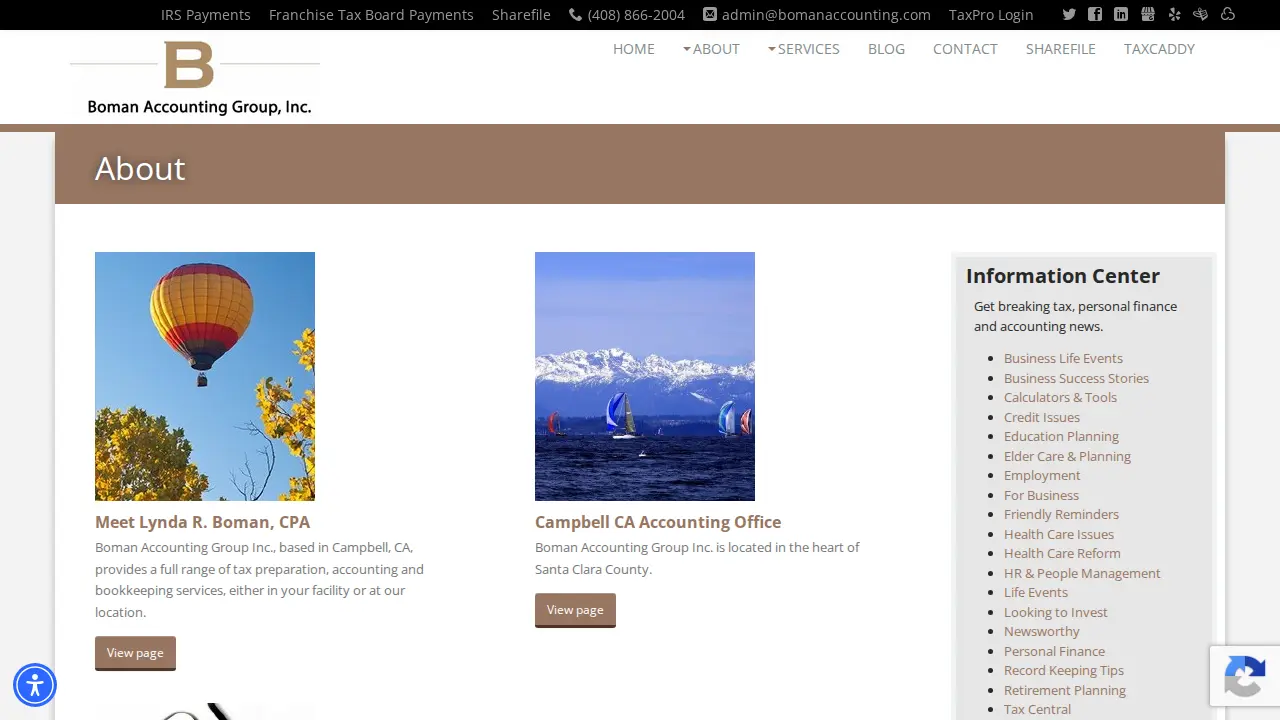The image size is (1280, 720).
Task: Expand the ABOUT dropdown menu
Action: pos(711,49)
